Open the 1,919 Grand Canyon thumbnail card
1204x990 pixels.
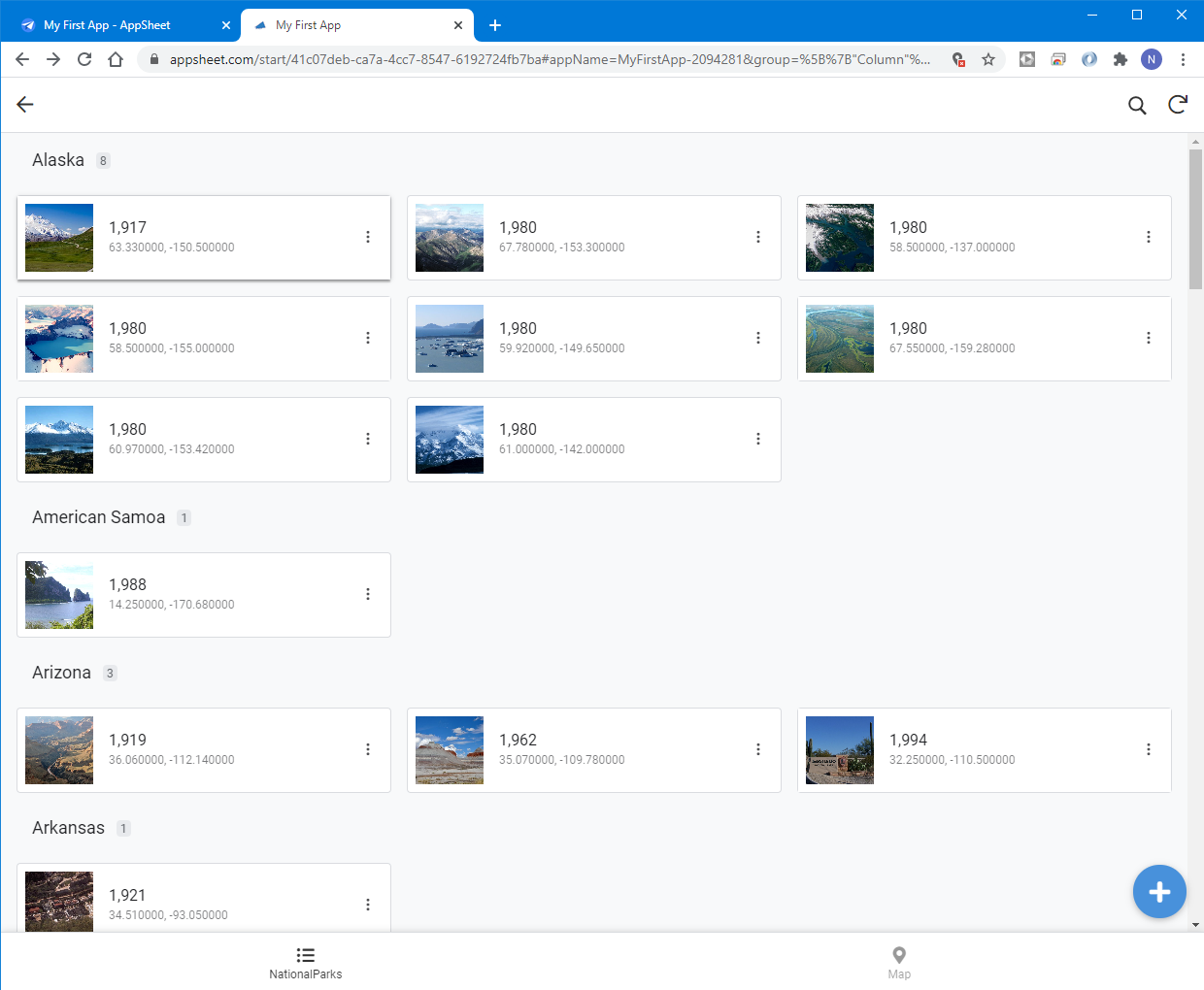59,750
